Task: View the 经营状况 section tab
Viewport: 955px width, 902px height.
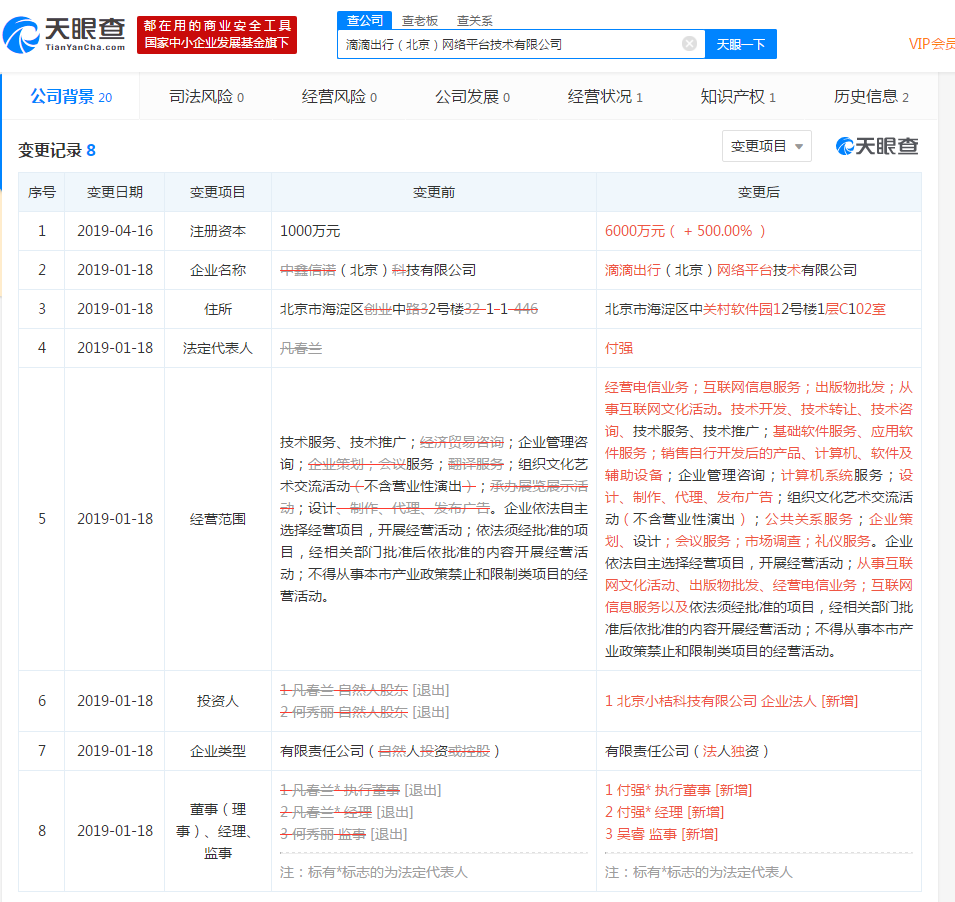Action: tap(605, 97)
